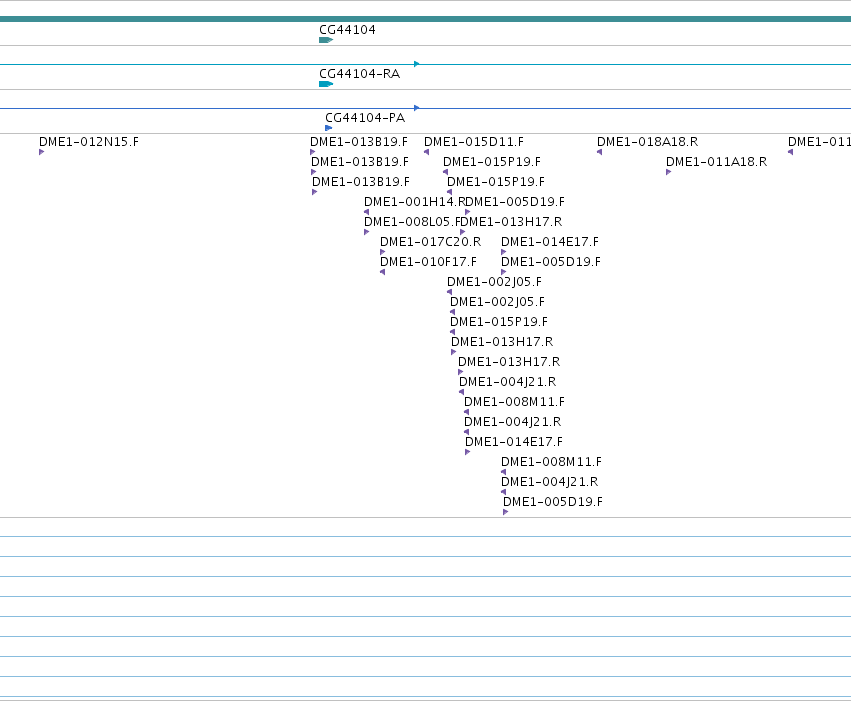The width and height of the screenshot is (851, 701).
Task: Open the CG44104 gene label
Action: pyautogui.click(x=347, y=30)
